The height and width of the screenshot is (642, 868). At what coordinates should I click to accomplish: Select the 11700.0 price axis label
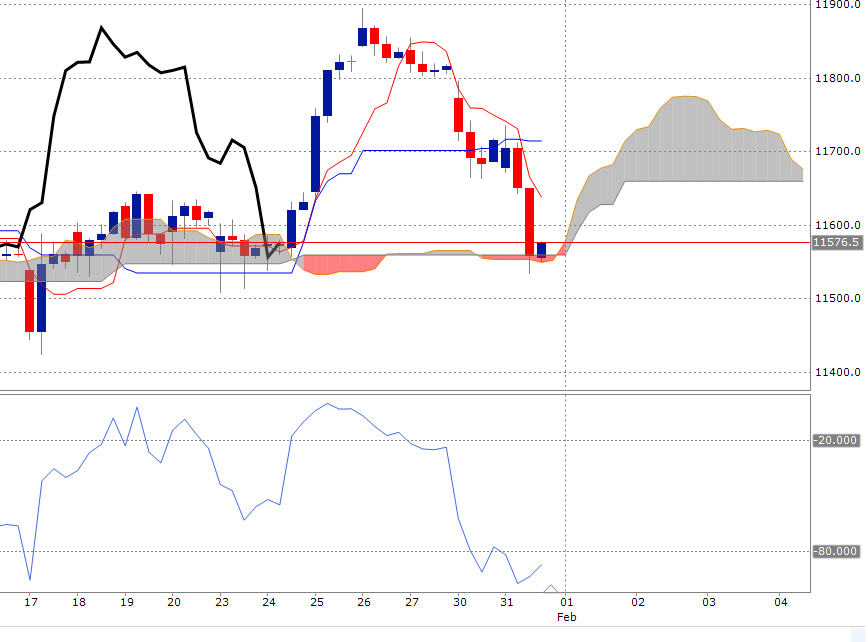point(838,151)
